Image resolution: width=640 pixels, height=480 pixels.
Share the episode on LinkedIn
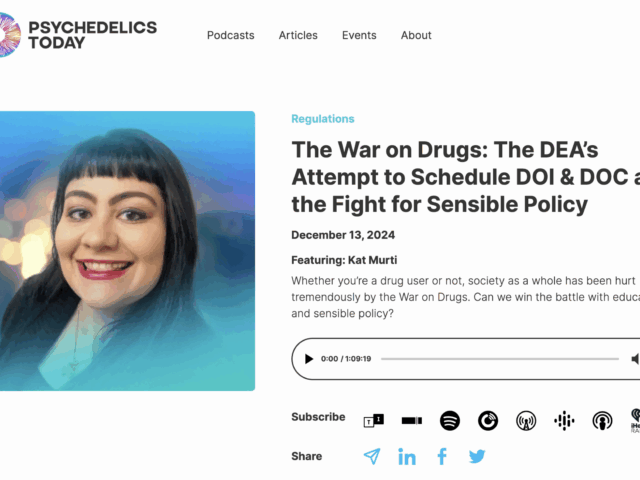pyautogui.click(x=407, y=457)
